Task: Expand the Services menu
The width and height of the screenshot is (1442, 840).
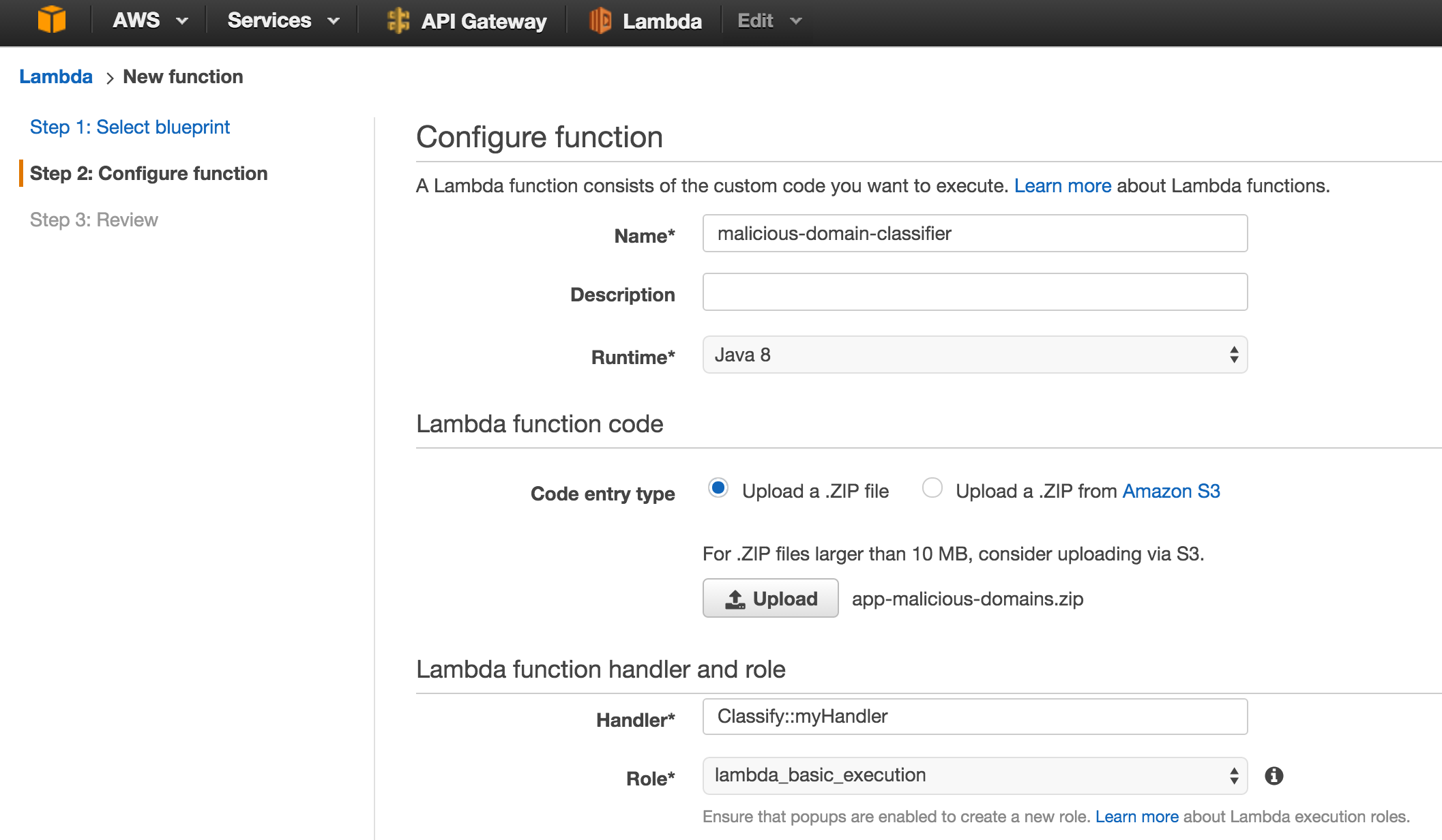Action: (x=282, y=20)
